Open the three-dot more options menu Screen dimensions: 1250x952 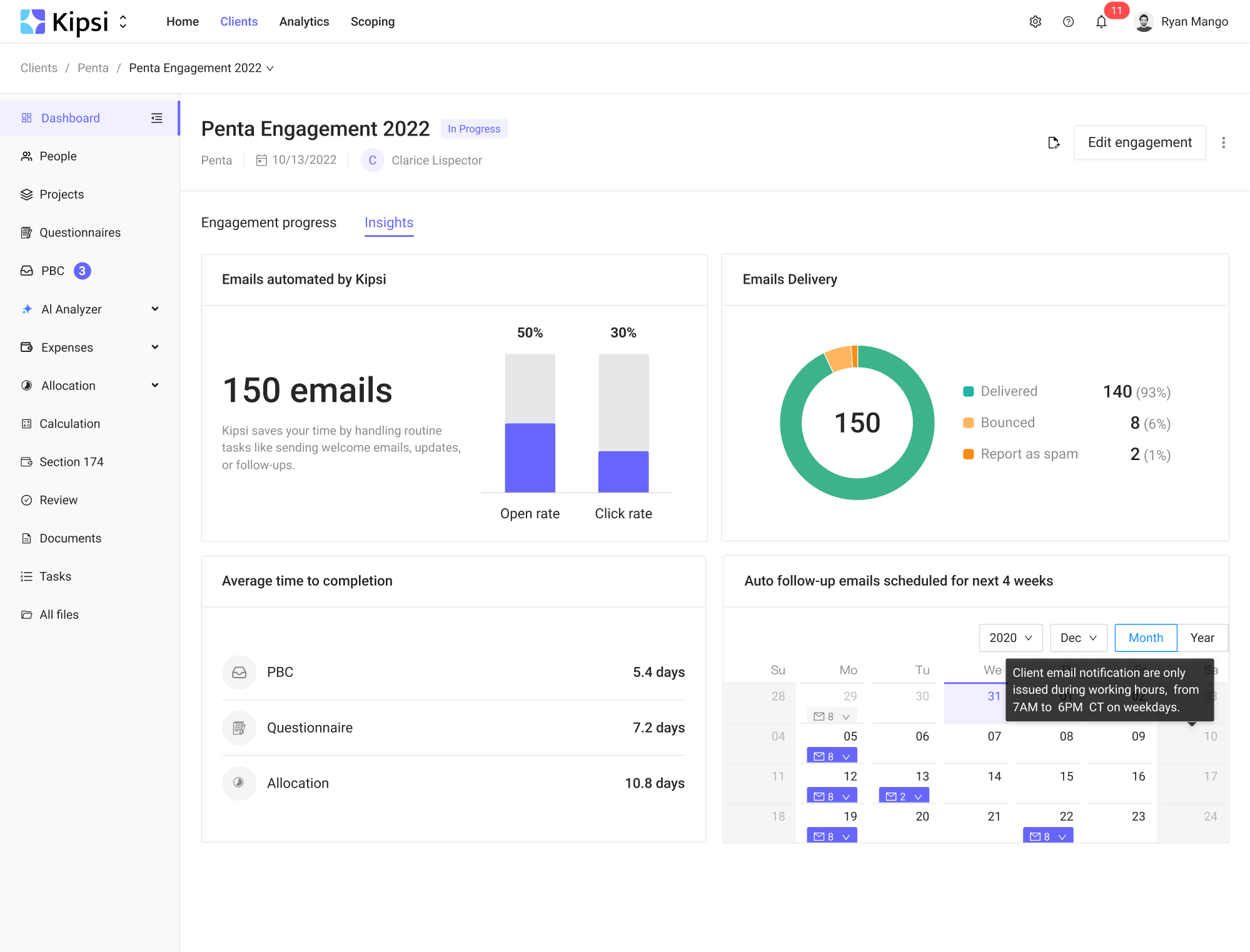(1223, 143)
